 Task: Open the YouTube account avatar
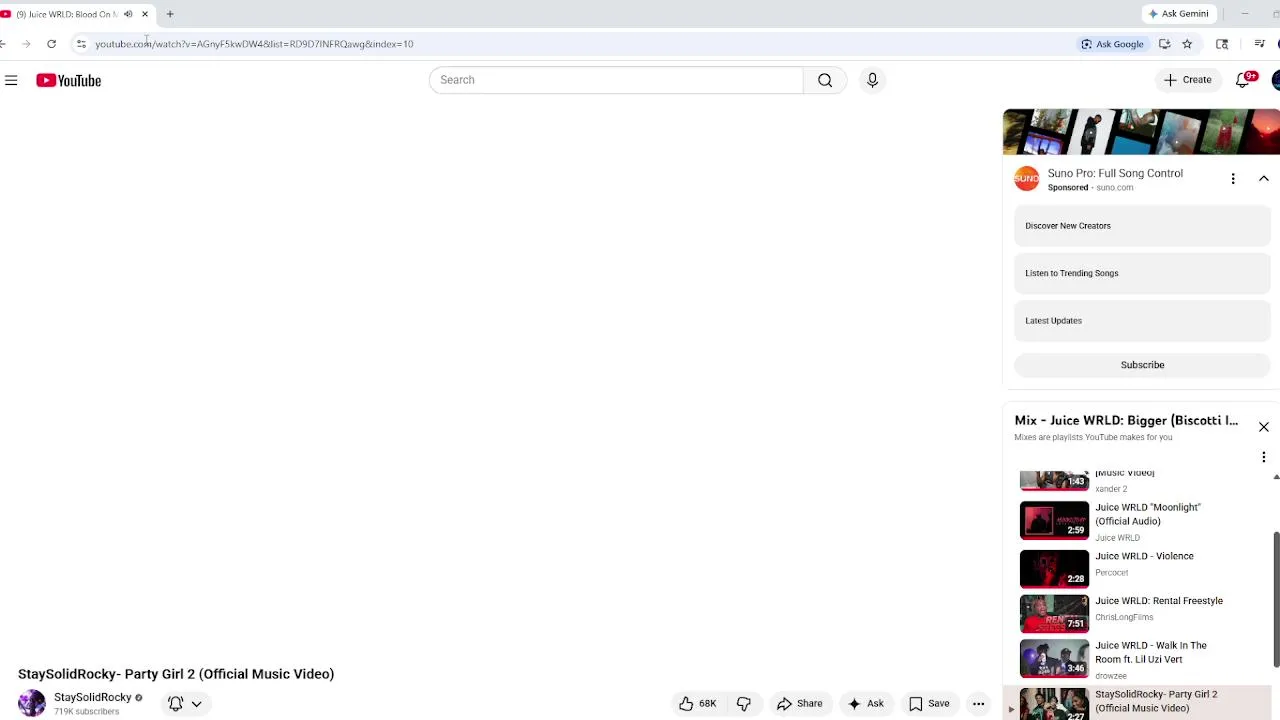tap(1276, 80)
